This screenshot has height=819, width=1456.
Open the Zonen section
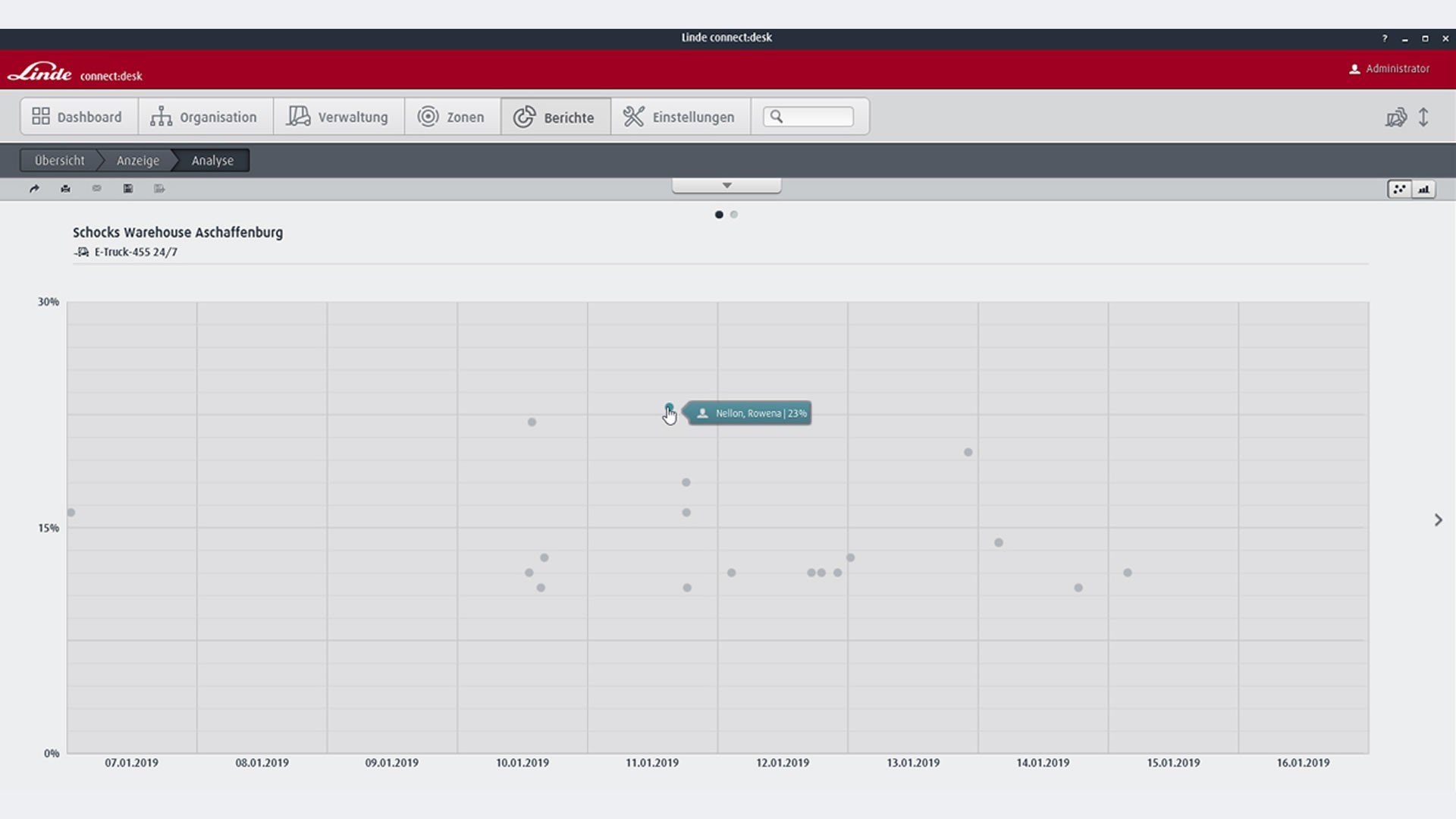tap(452, 116)
